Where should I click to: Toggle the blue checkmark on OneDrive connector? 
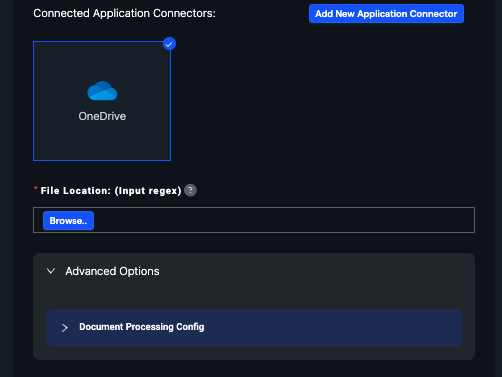coord(169,44)
